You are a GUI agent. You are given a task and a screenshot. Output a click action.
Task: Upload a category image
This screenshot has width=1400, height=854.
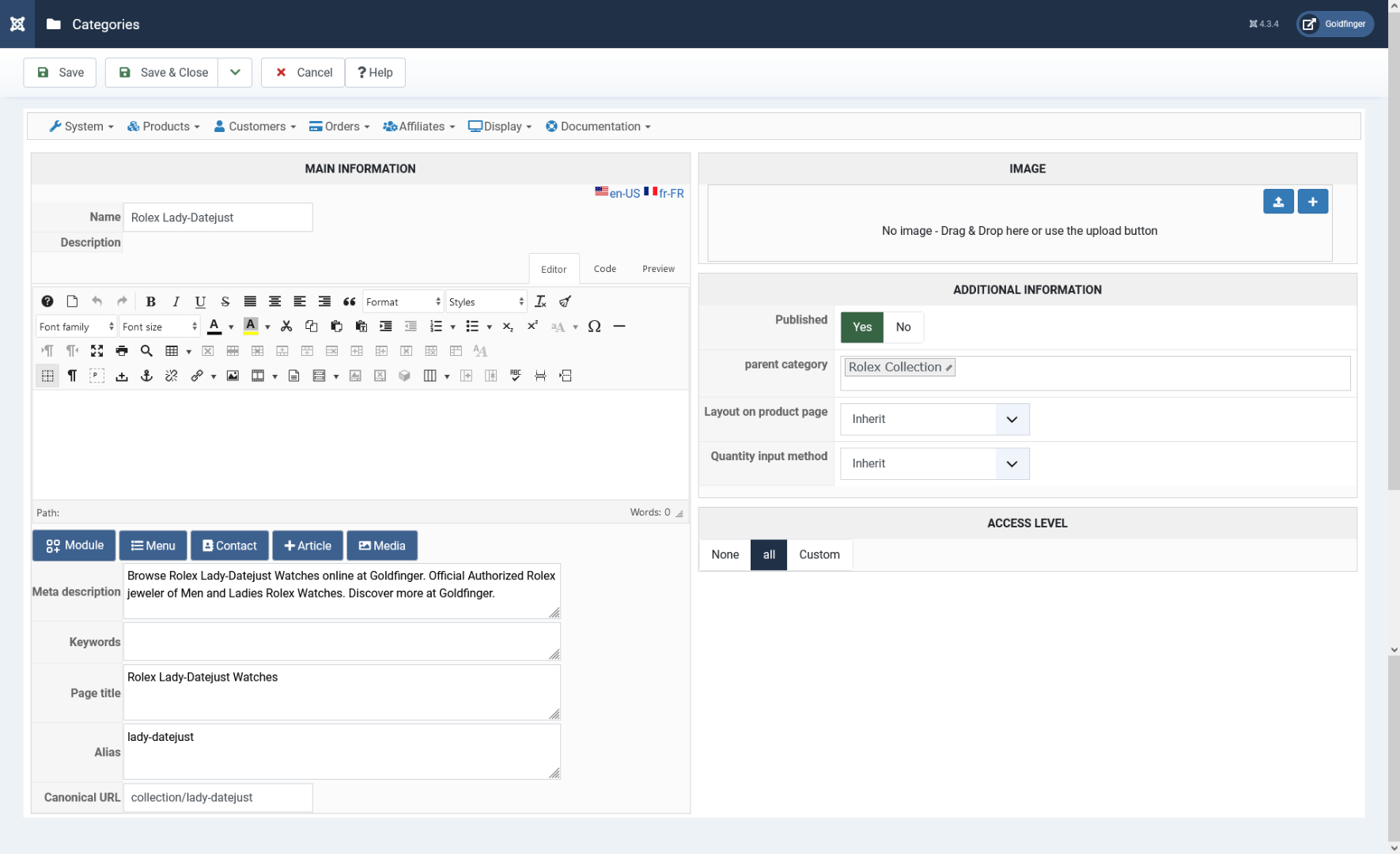(x=1278, y=202)
